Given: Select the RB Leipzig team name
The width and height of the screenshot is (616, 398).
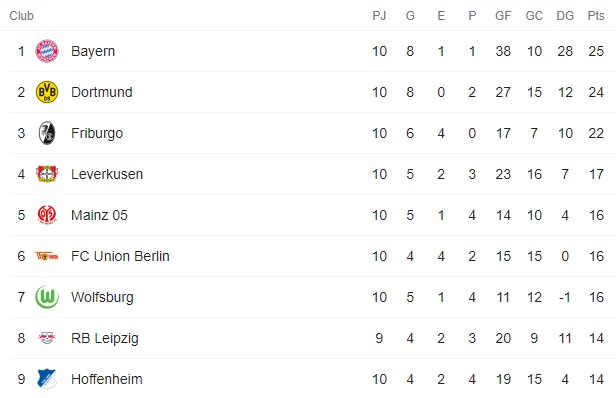Looking at the screenshot, I should [104, 338].
